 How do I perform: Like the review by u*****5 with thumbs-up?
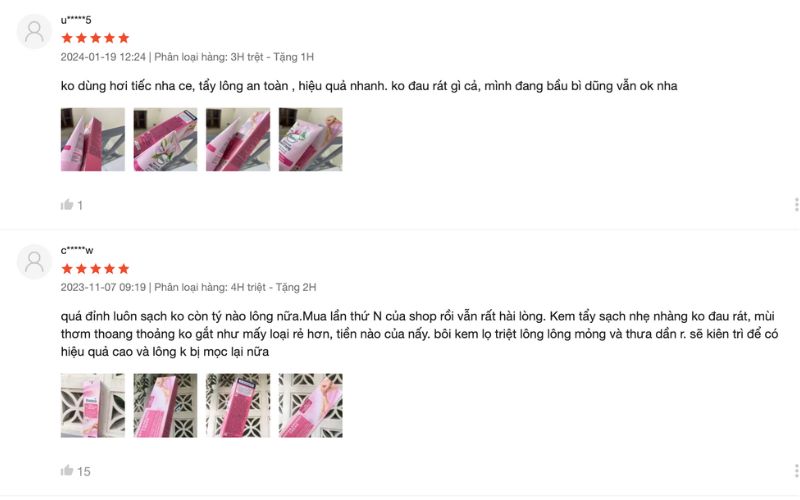[x=67, y=205]
